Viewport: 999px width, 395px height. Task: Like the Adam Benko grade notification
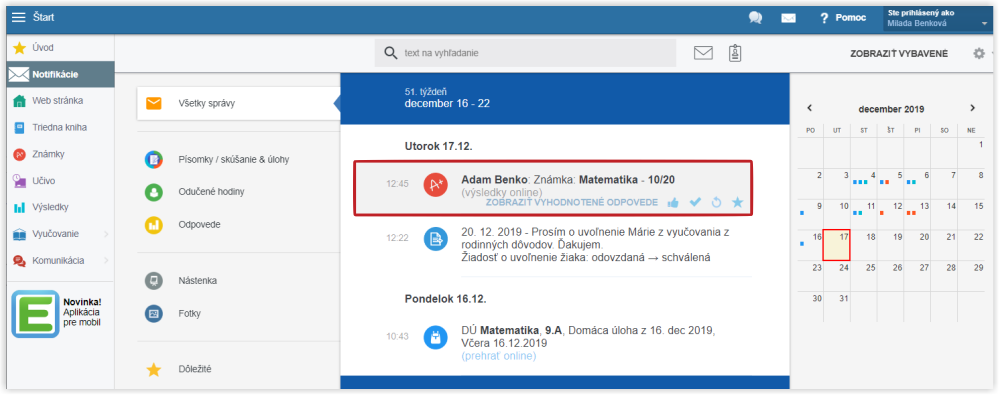[x=673, y=203]
